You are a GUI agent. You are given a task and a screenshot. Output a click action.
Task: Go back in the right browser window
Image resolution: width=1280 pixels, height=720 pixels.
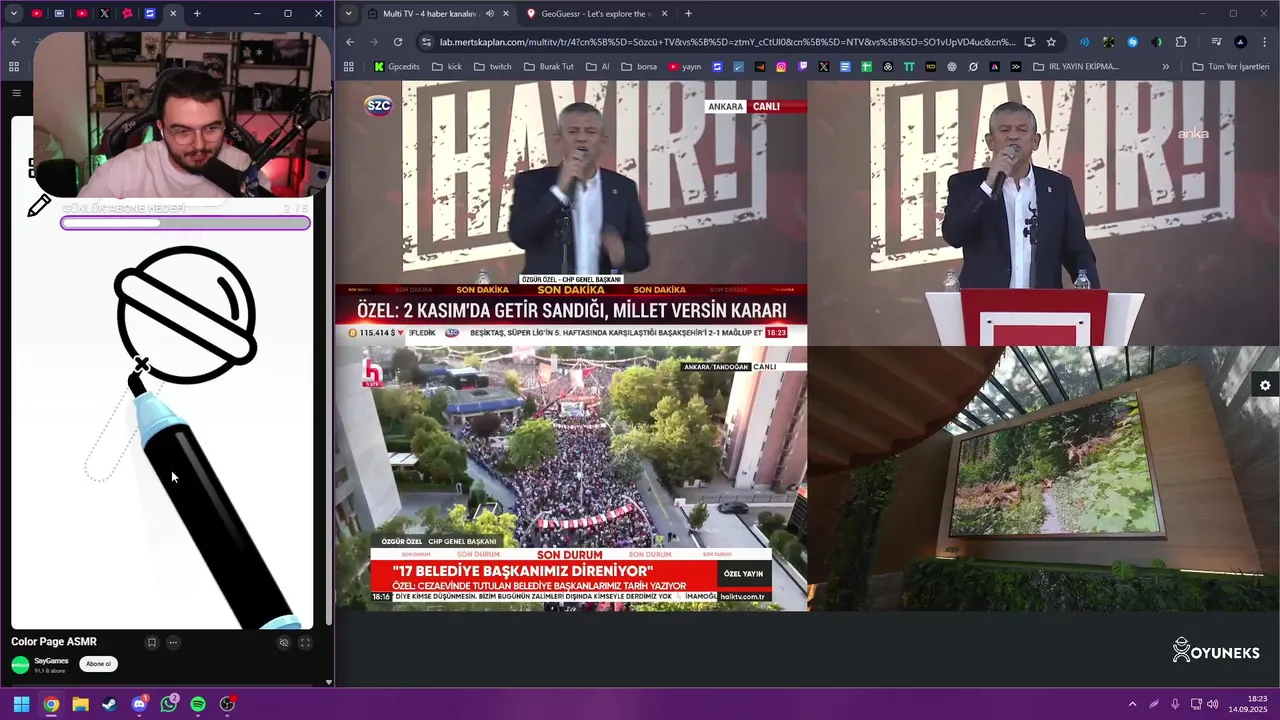coord(350,42)
